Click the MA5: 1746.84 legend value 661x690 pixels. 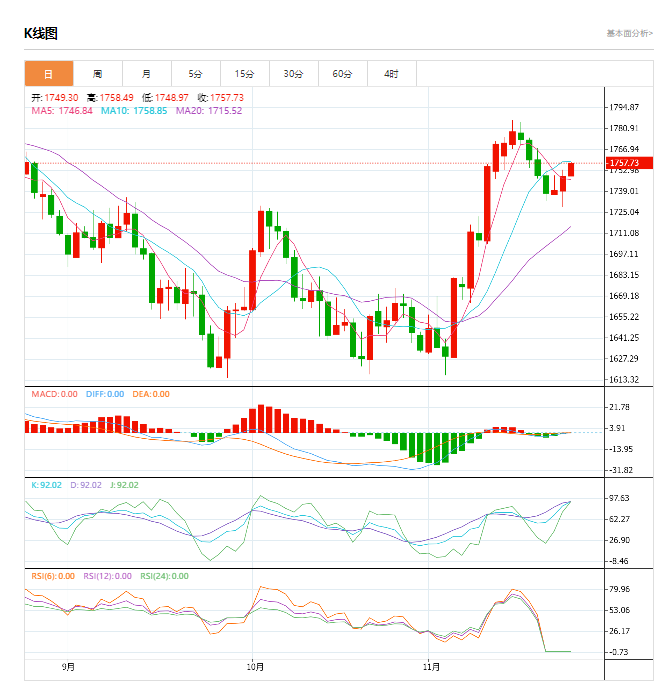pyautogui.click(x=62, y=110)
